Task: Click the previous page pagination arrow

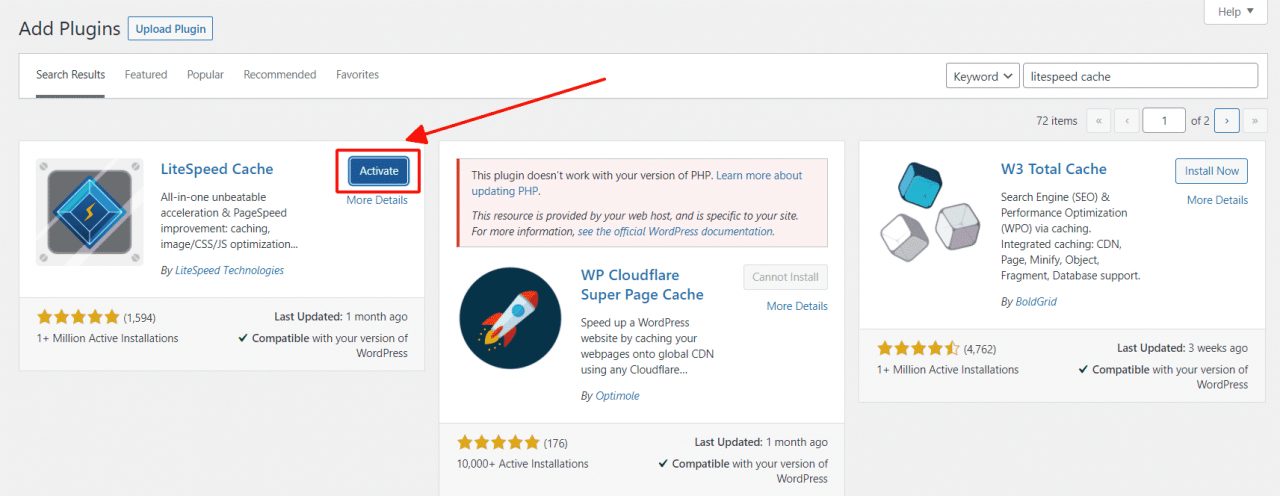Action: point(1127,121)
